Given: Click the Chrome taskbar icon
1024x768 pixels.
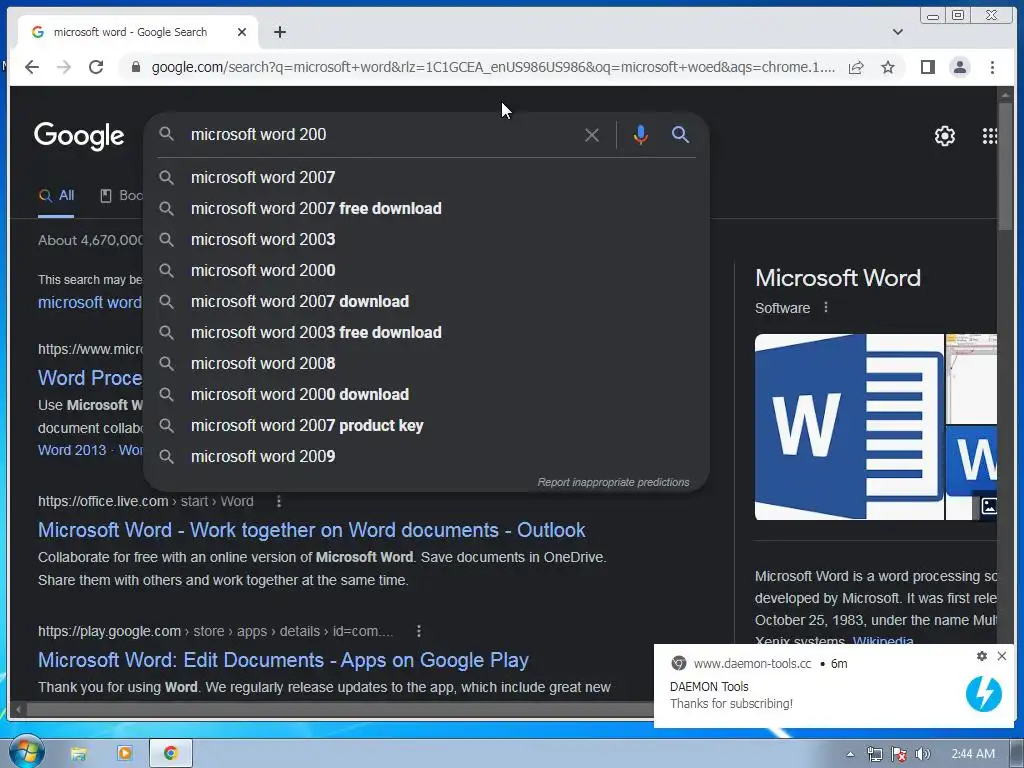Looking at the screenshot, I should pos(170,754).
